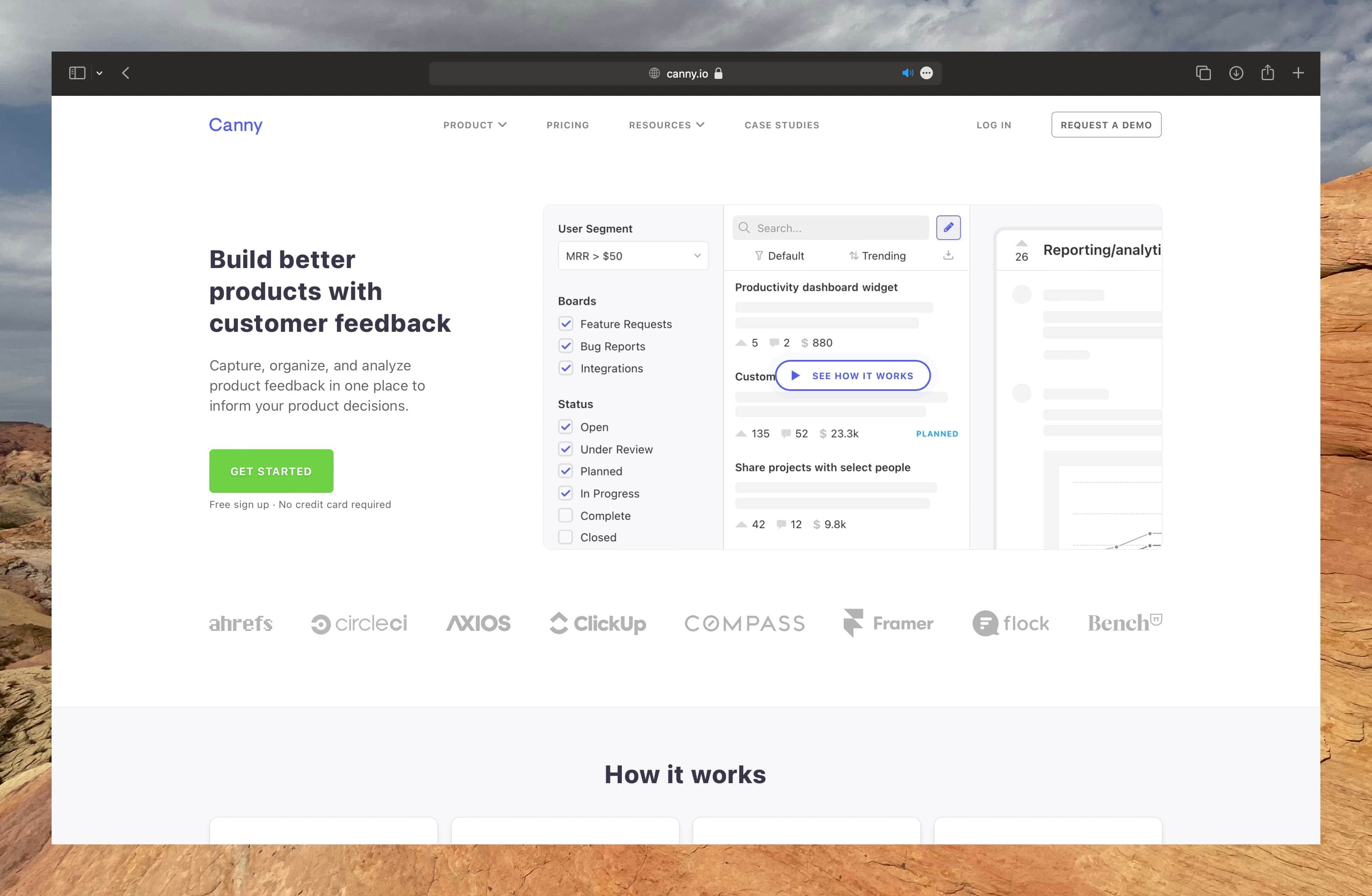Open the MRR > $50 user segment dropdown

(632, 255)
